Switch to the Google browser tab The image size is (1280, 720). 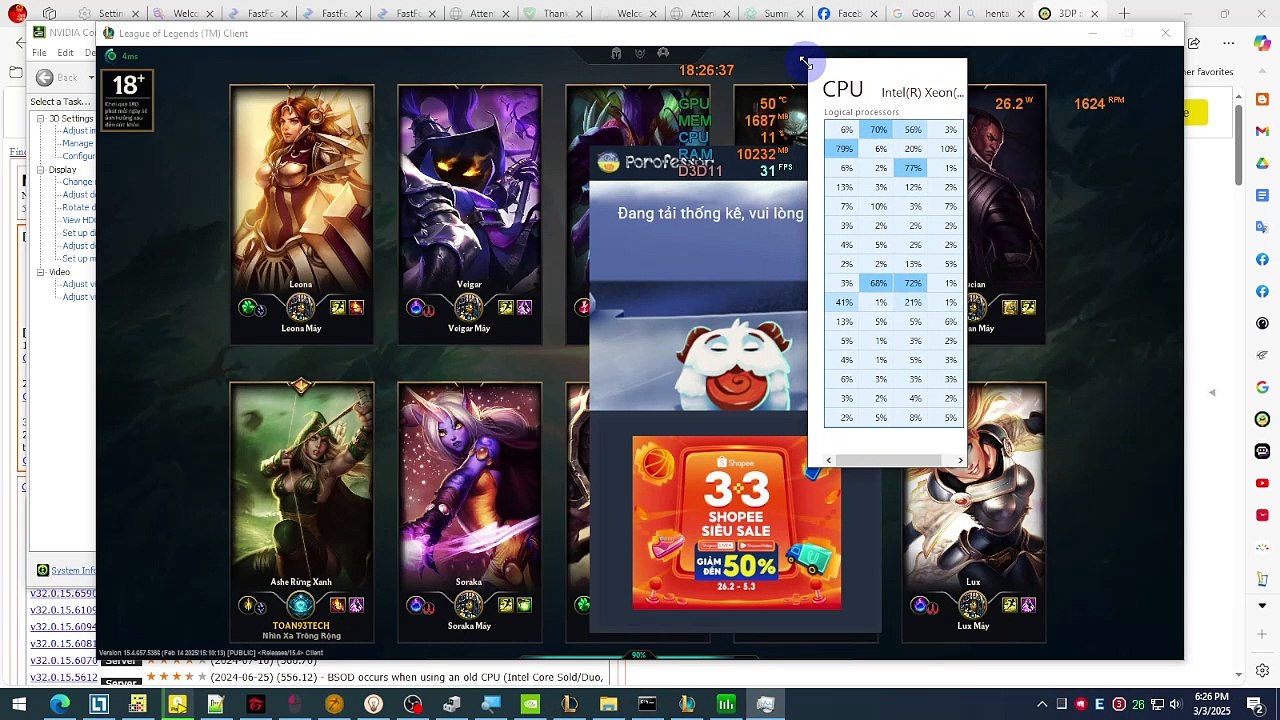click(923, 14)
